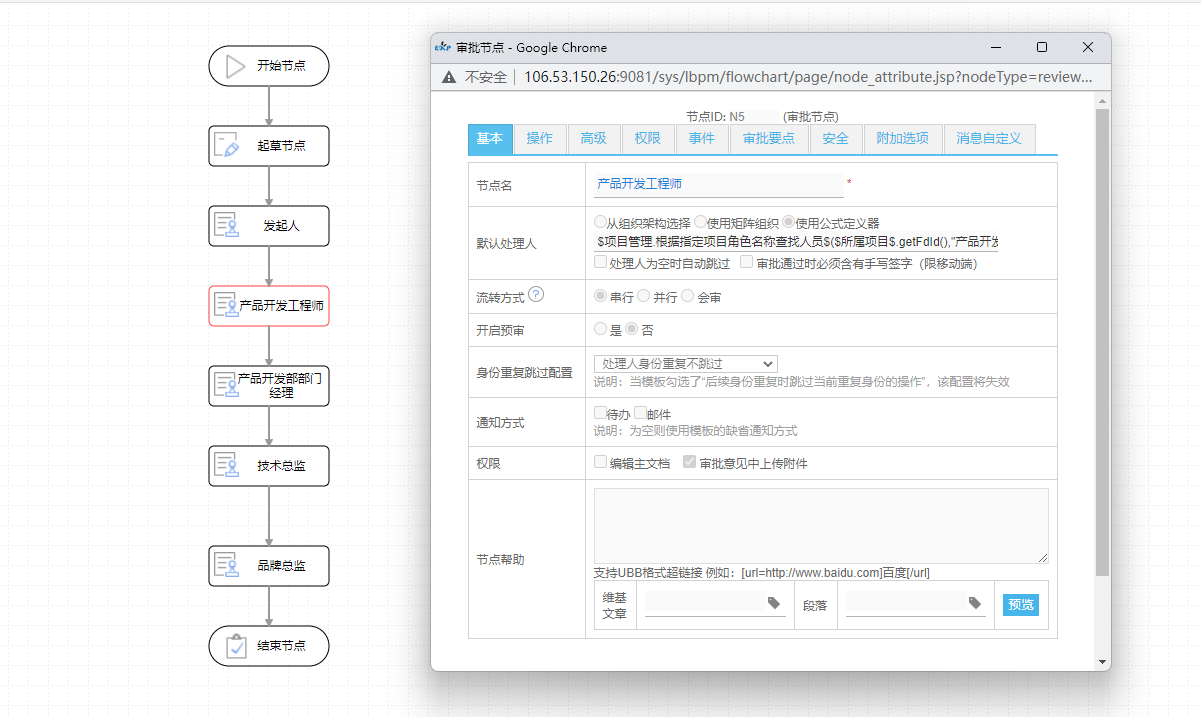Viewport: 1201px width, 717px height.
Task: Select the 开始节点 flowchart node
Action: tap(269, 66)
